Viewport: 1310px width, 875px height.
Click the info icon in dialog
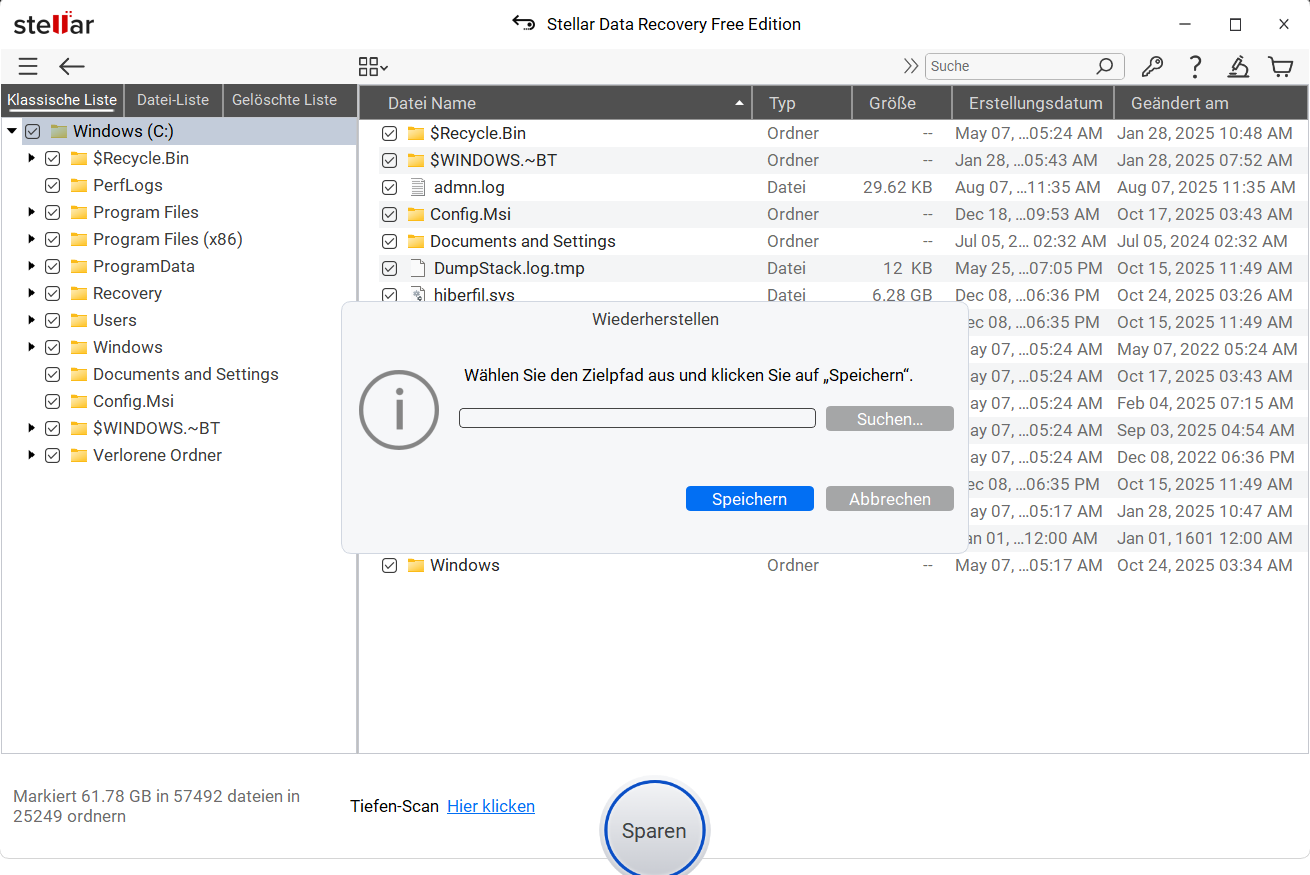[x=399, y=410]
